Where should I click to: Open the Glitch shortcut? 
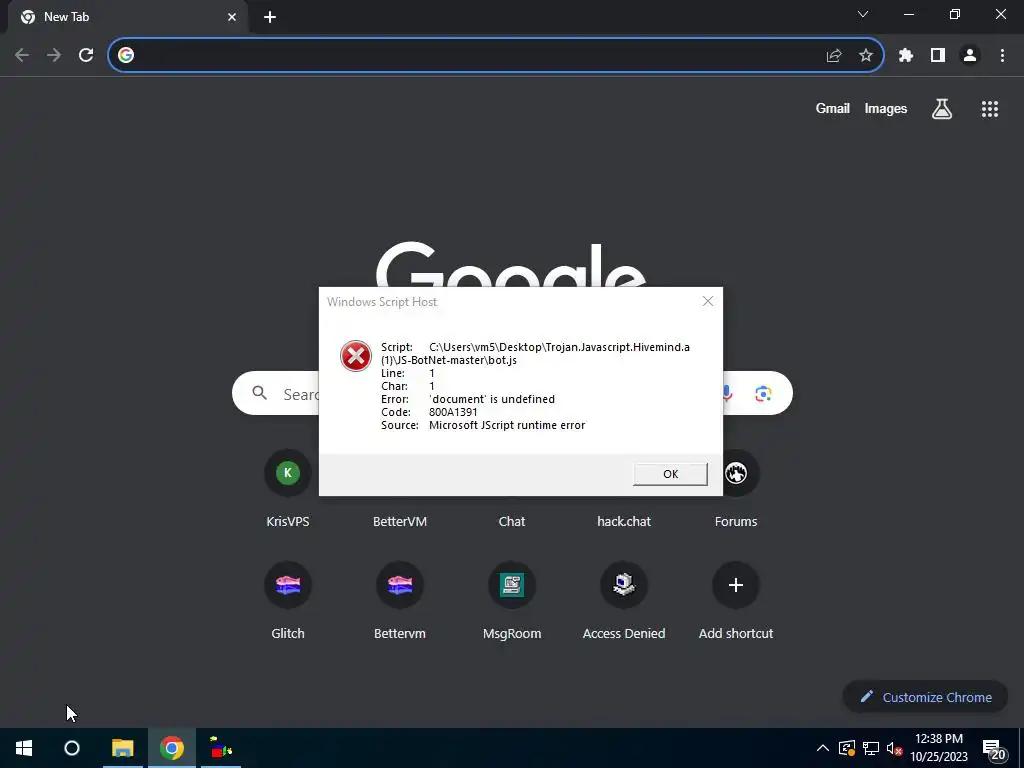(x=287, y=585)
